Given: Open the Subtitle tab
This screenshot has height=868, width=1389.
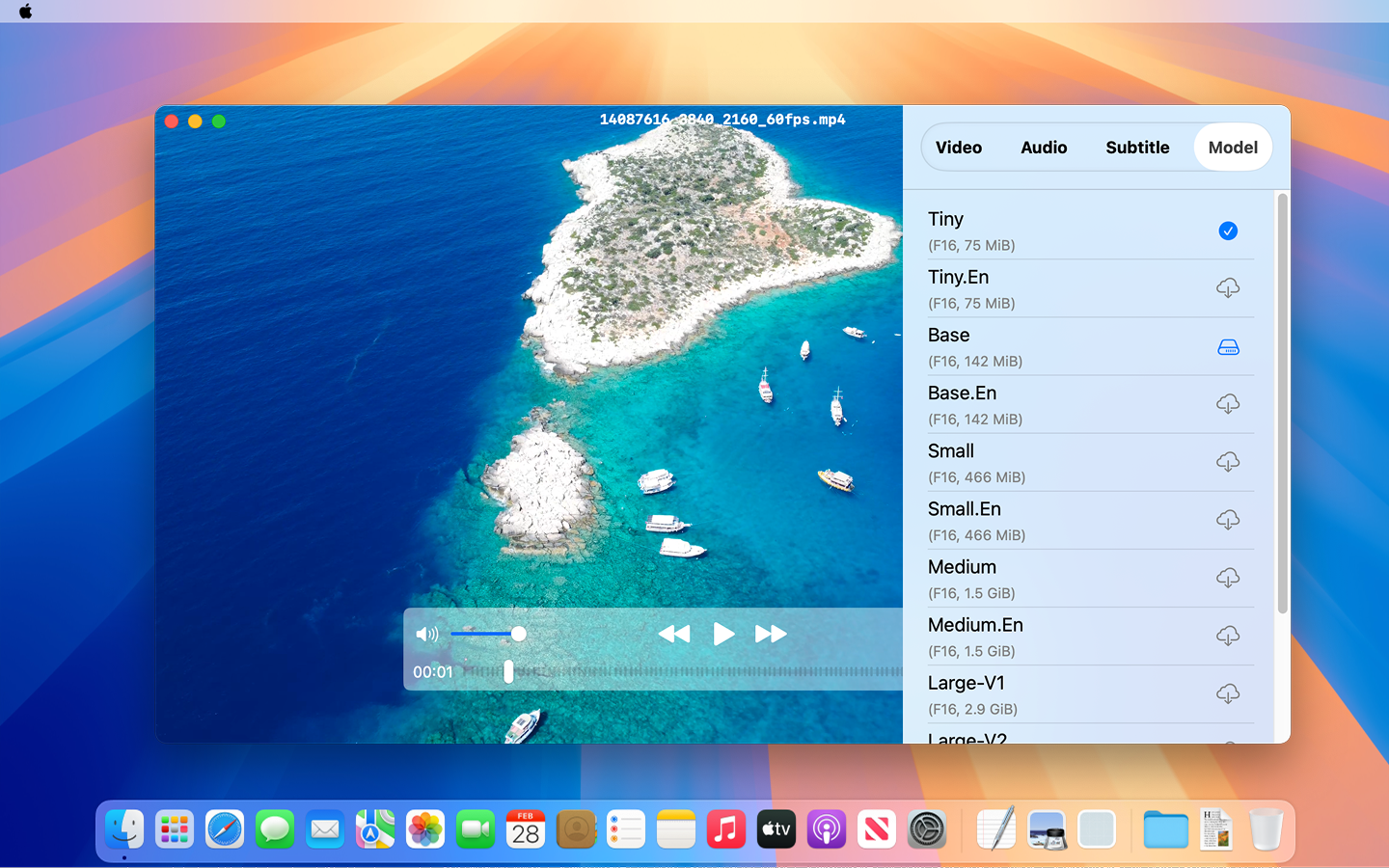Looking at the screenshot, I should click(1137, 148).
